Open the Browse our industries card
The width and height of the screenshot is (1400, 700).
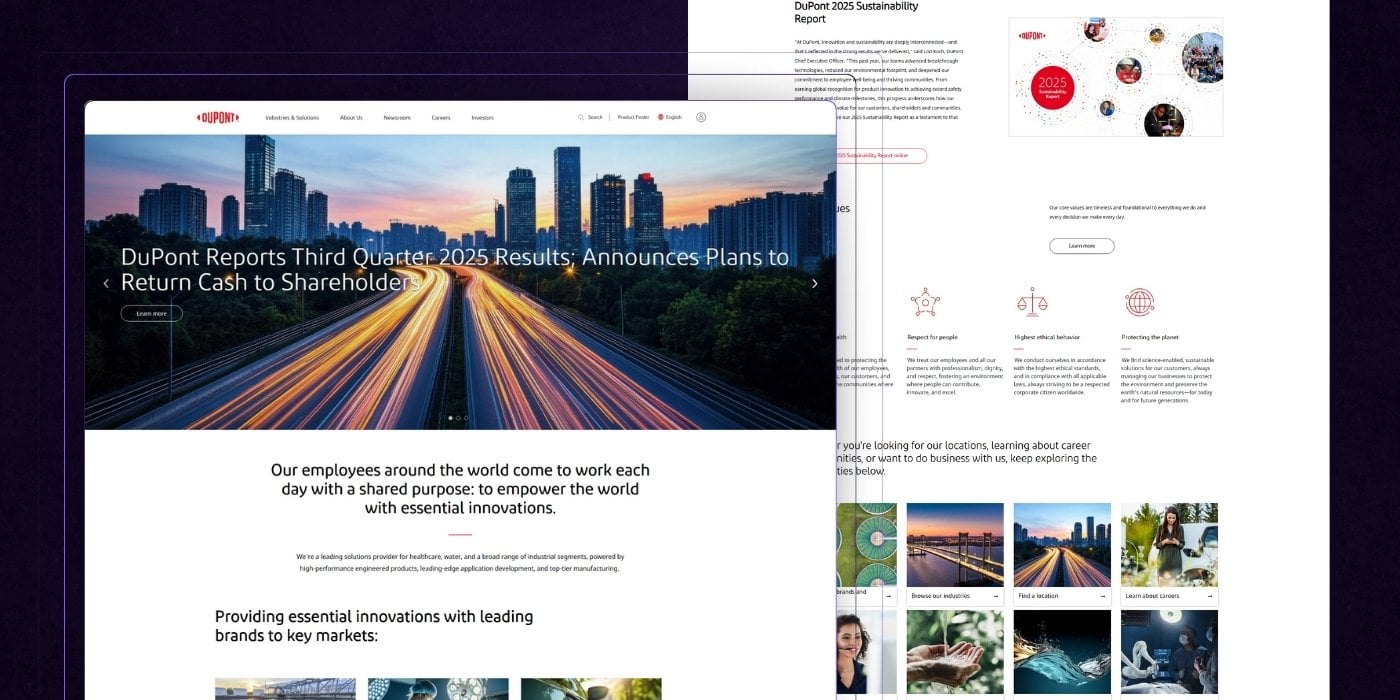[x=954, y=553]
